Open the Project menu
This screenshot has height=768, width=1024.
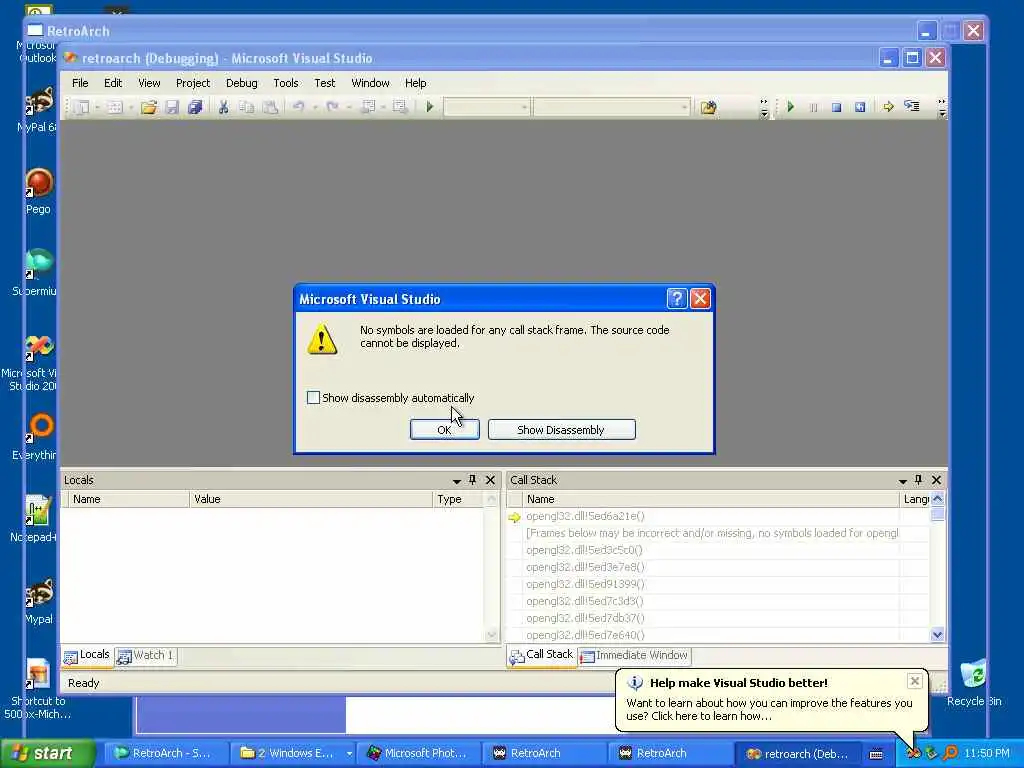click(193, 83)
